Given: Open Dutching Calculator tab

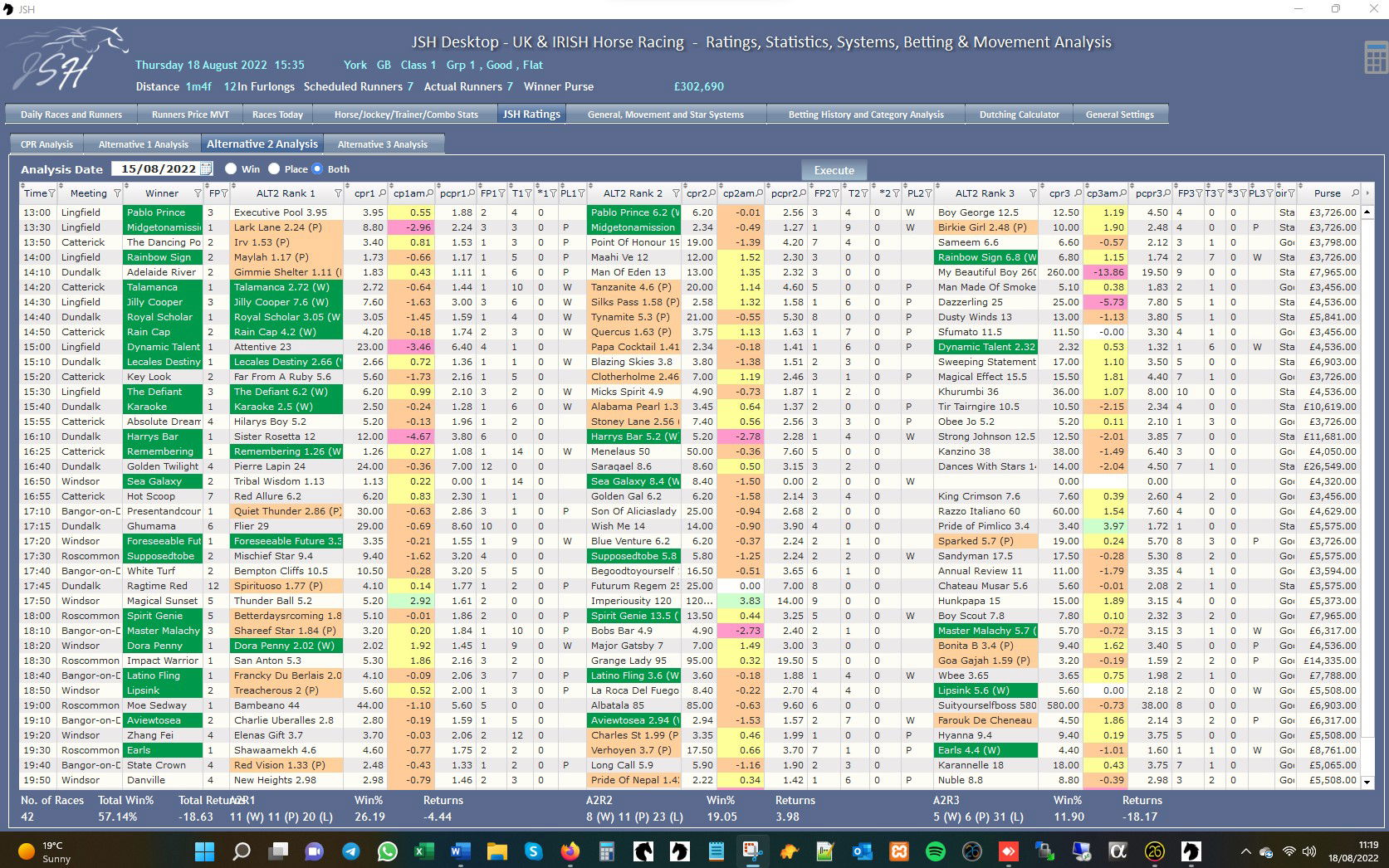Looking at the screenshot, I should [1020, 115].
